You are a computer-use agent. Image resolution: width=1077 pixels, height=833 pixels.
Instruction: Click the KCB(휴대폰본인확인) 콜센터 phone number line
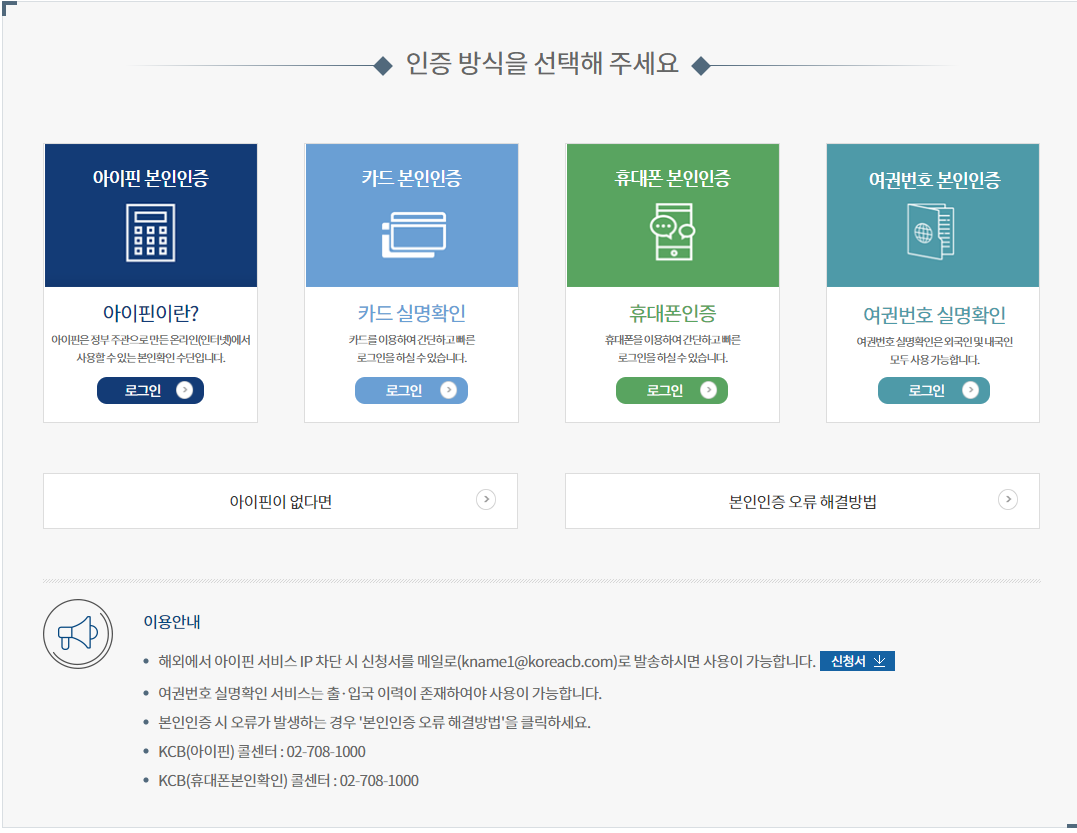(x=288, y=780)
